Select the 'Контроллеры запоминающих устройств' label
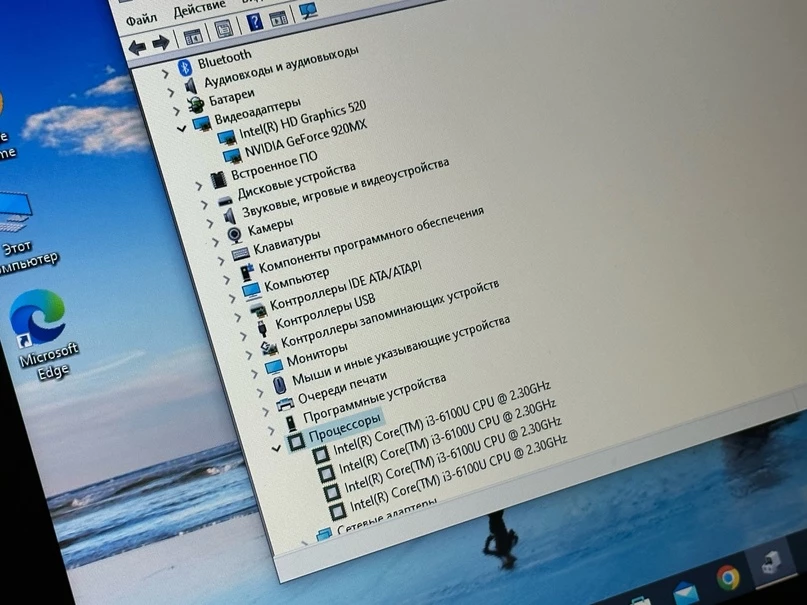The image size is (807, 605). point(390,314)
